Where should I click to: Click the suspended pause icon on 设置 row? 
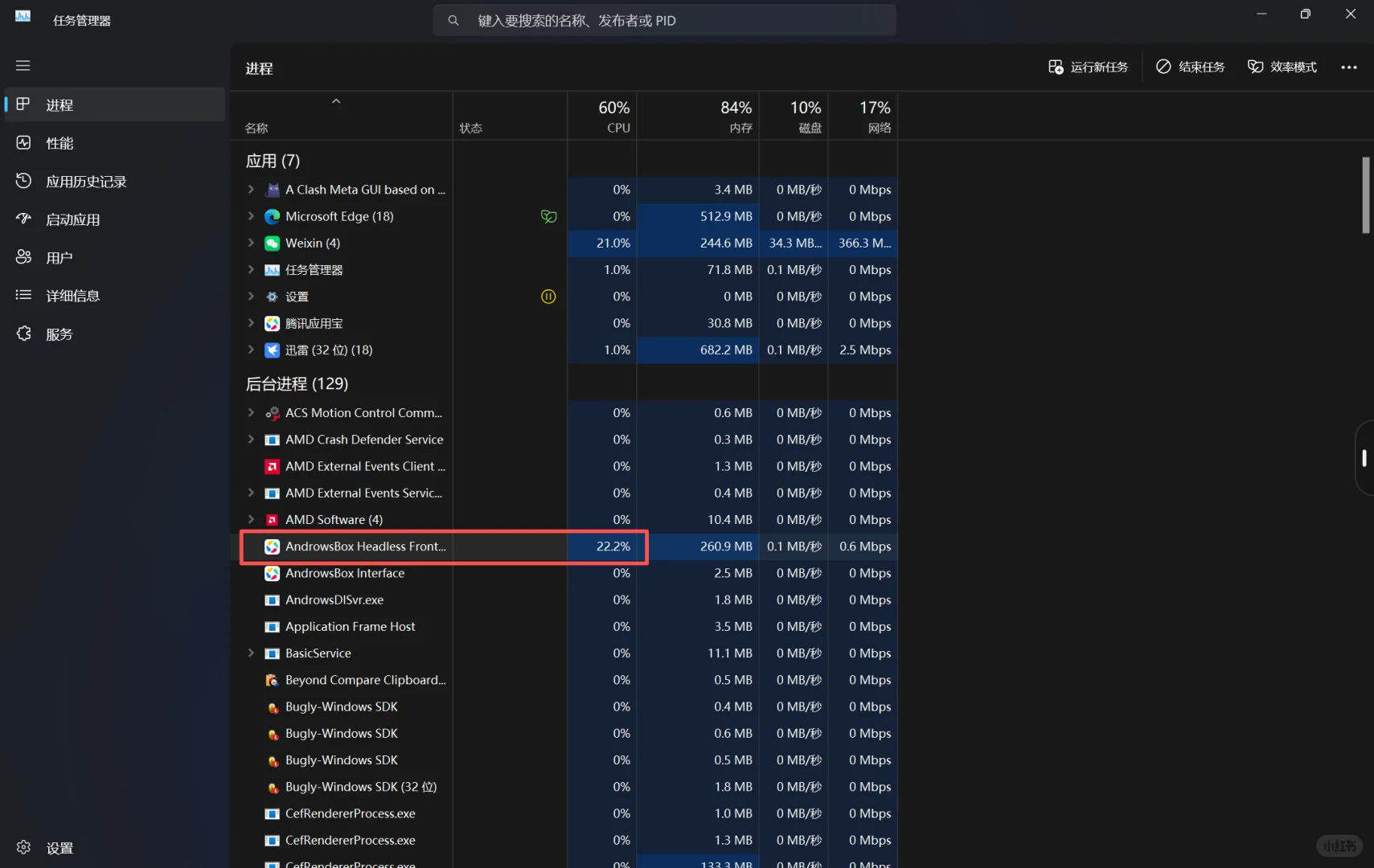548,297
